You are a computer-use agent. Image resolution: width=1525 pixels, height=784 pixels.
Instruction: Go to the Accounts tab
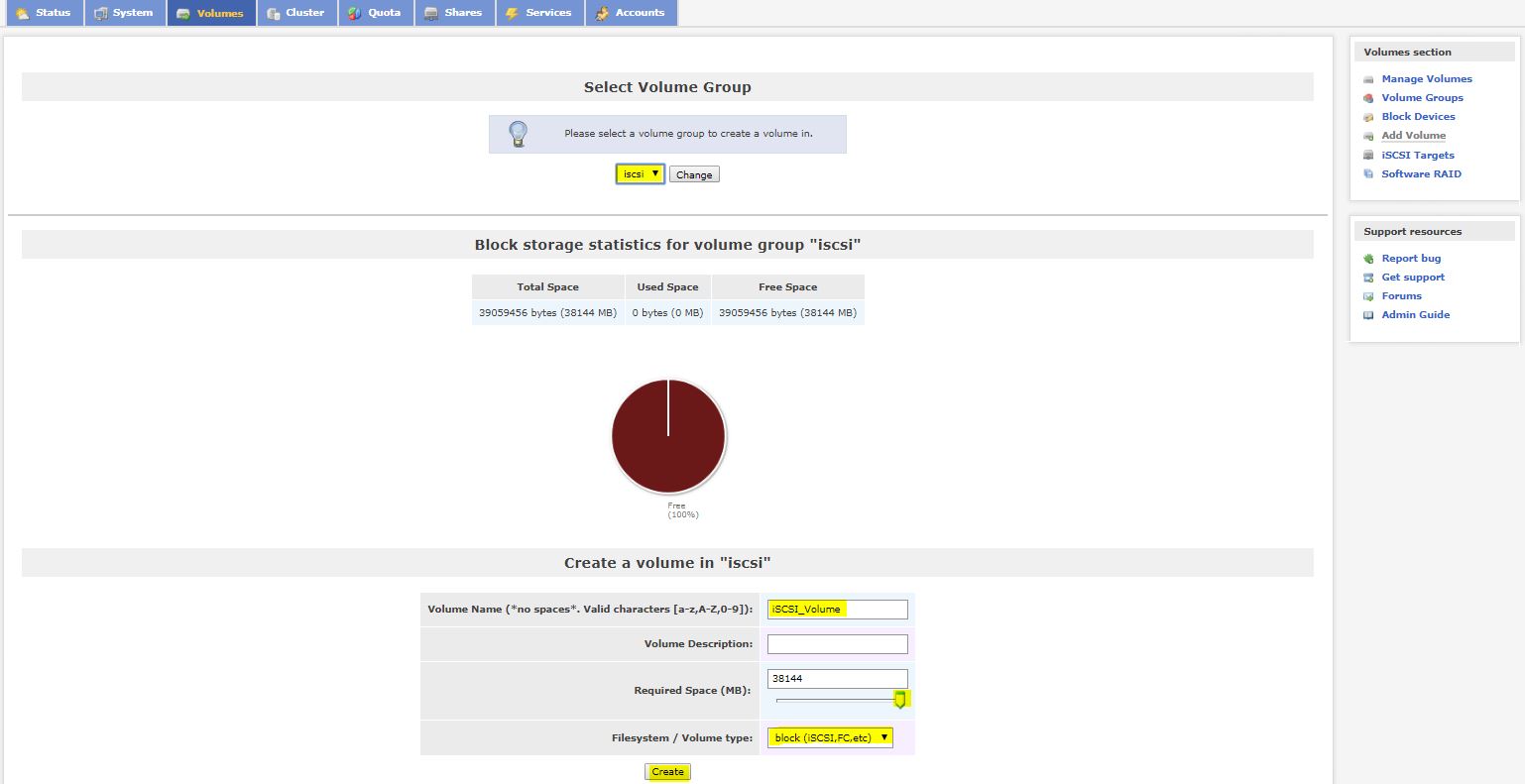pyautogui.click(x=631, y=13)
